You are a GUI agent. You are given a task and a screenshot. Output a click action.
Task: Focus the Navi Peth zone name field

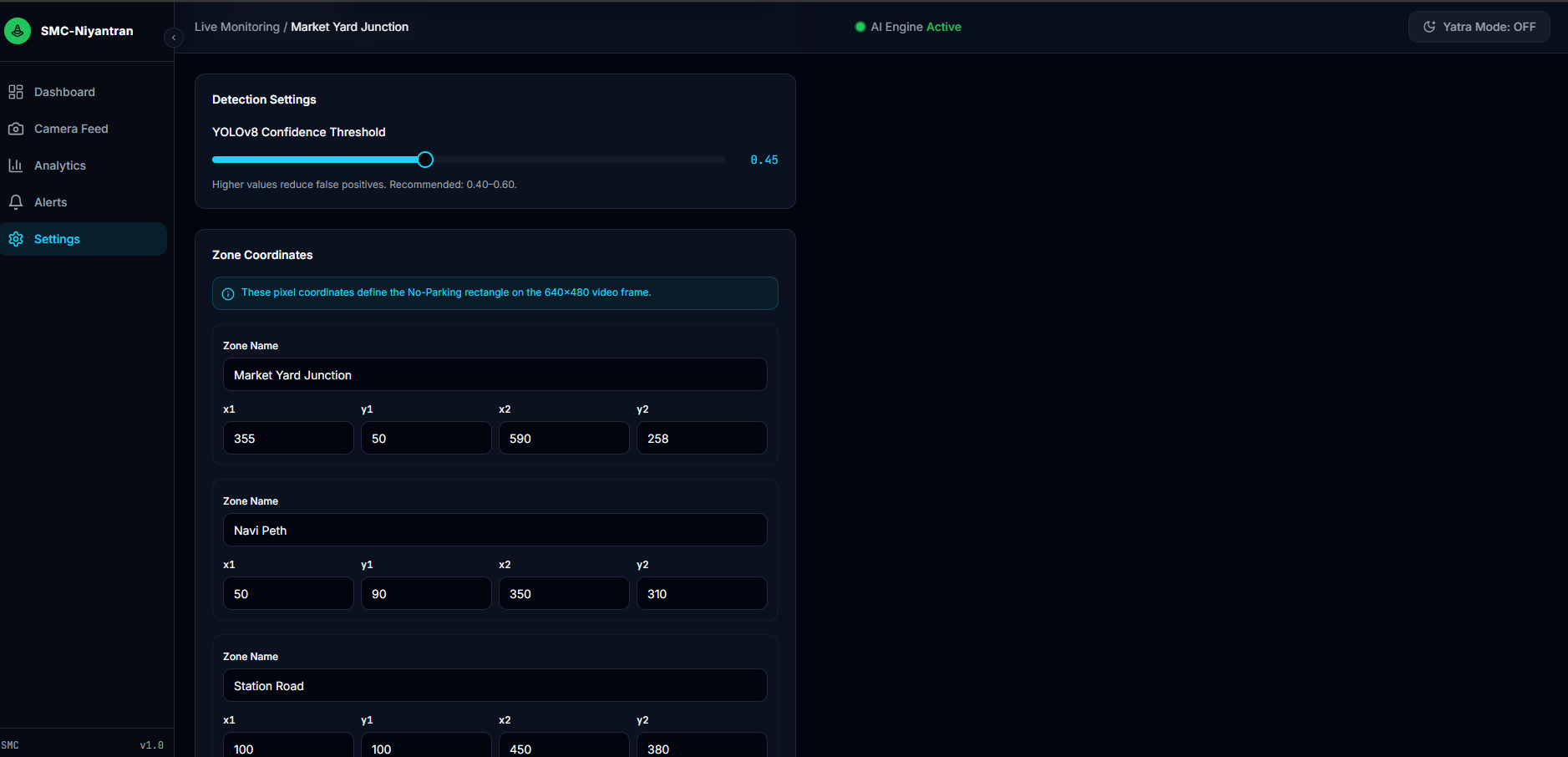[495, 530]
